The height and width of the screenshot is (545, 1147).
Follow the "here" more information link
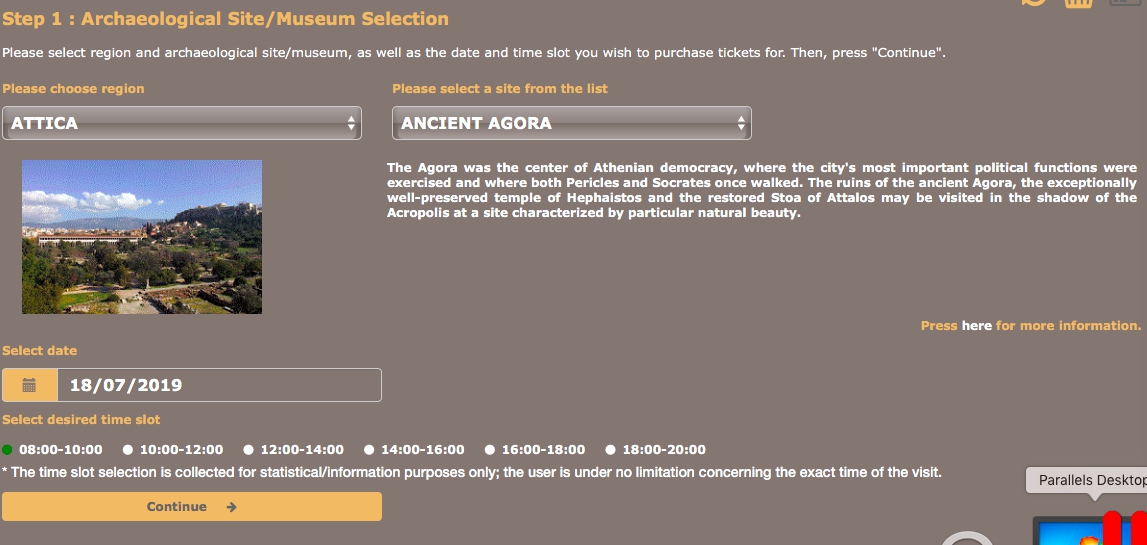point(976,326)
